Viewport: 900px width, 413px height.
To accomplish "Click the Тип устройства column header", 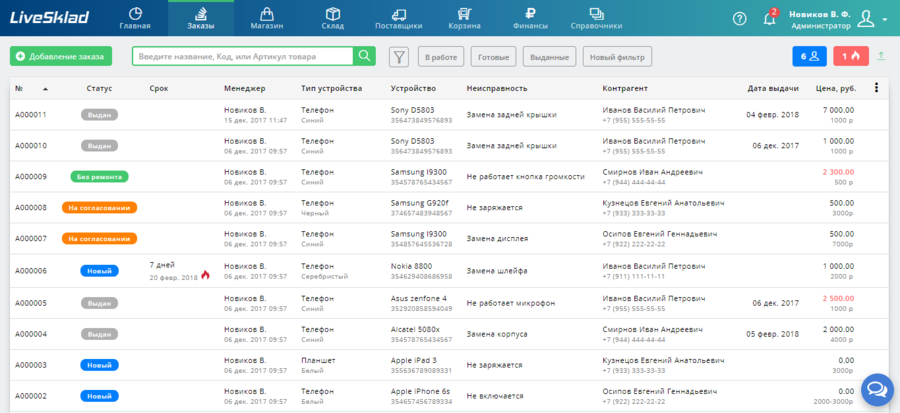I will pyautogui.click(x=332, y=88).
